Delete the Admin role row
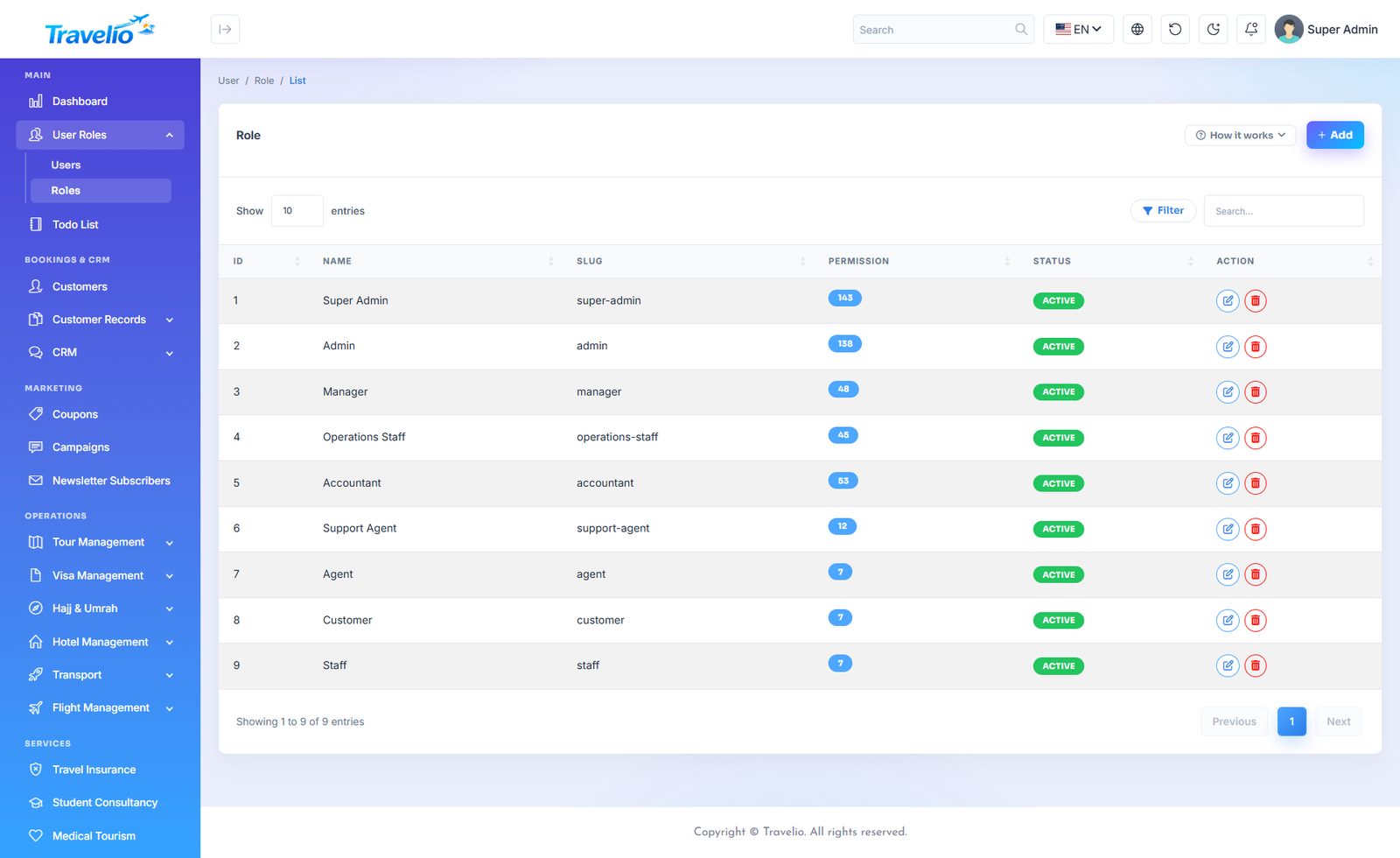The height and width of the screenshot is (858, 1400). point(1256,347)
